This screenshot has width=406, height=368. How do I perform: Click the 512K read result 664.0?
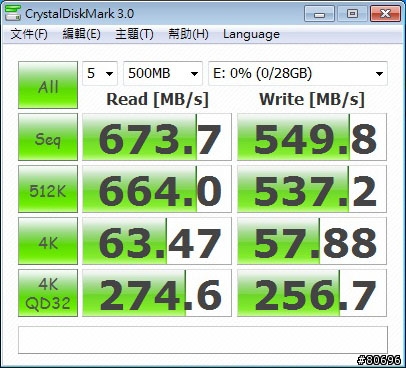[x=157, y=189]
